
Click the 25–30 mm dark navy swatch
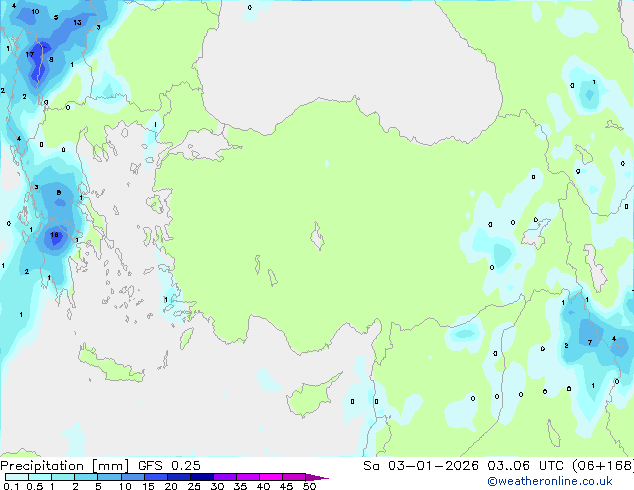click(x=201, y=477)
